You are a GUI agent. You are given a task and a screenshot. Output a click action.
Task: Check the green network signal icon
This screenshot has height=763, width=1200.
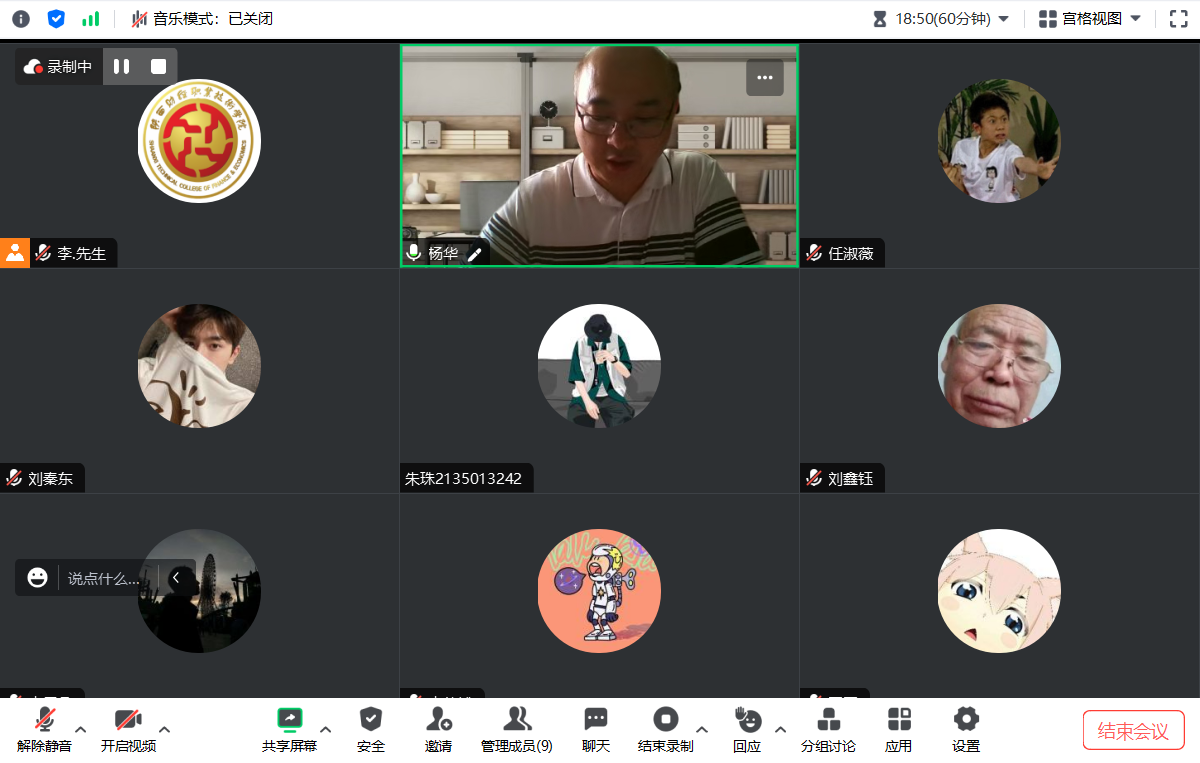coord(91,19)
